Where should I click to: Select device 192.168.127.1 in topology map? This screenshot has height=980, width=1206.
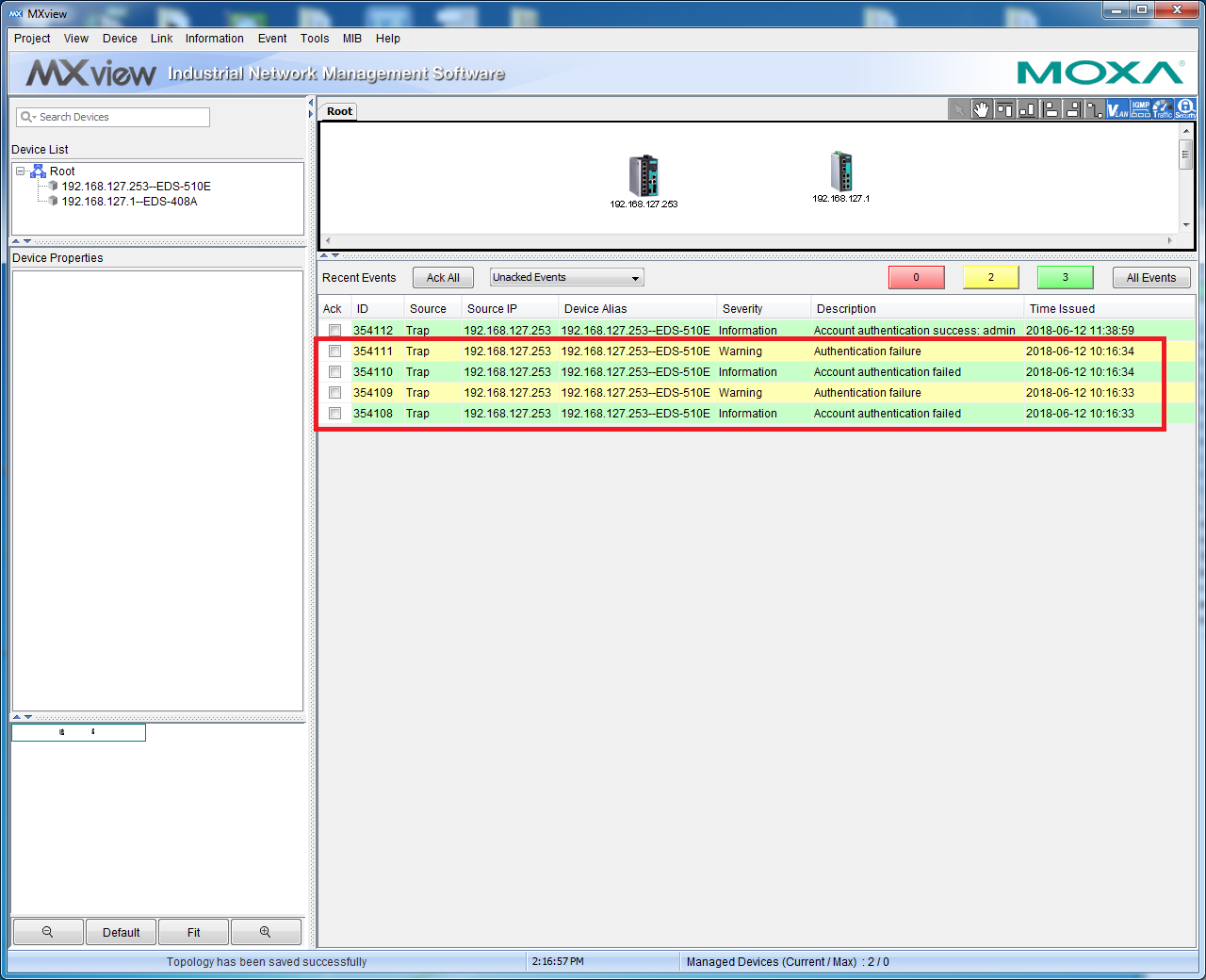[841, 171]
